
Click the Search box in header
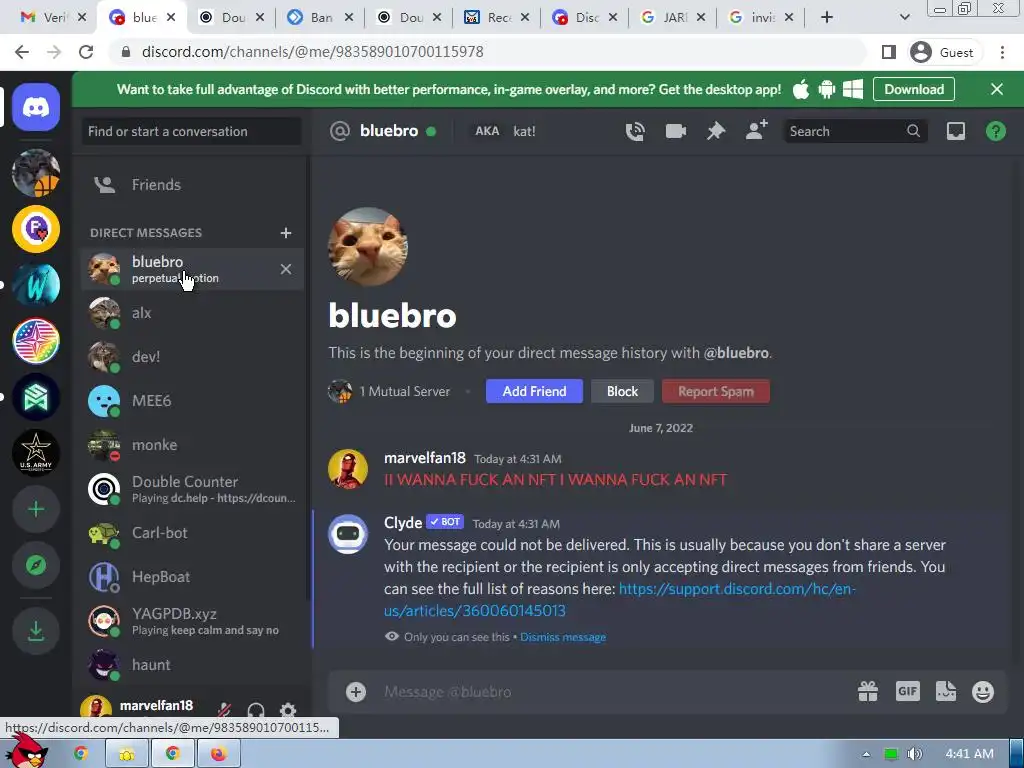[x=854, y=131]
